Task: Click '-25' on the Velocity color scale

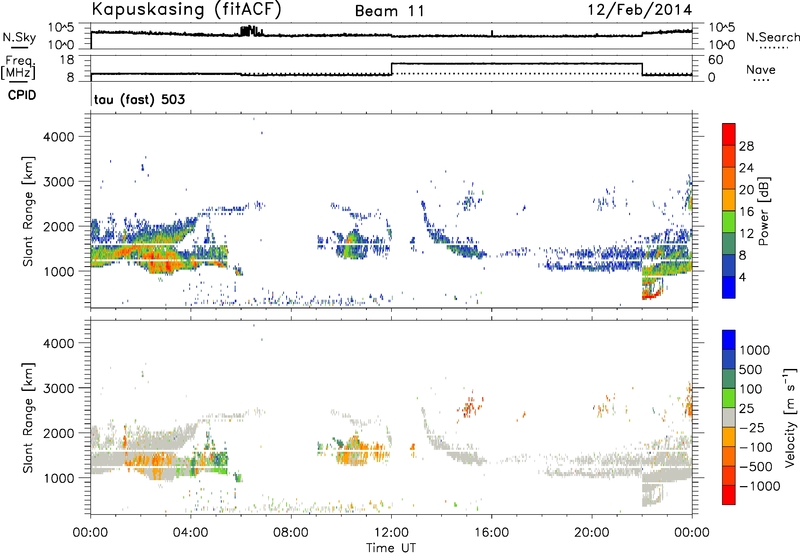Action: tap(752, 427)
